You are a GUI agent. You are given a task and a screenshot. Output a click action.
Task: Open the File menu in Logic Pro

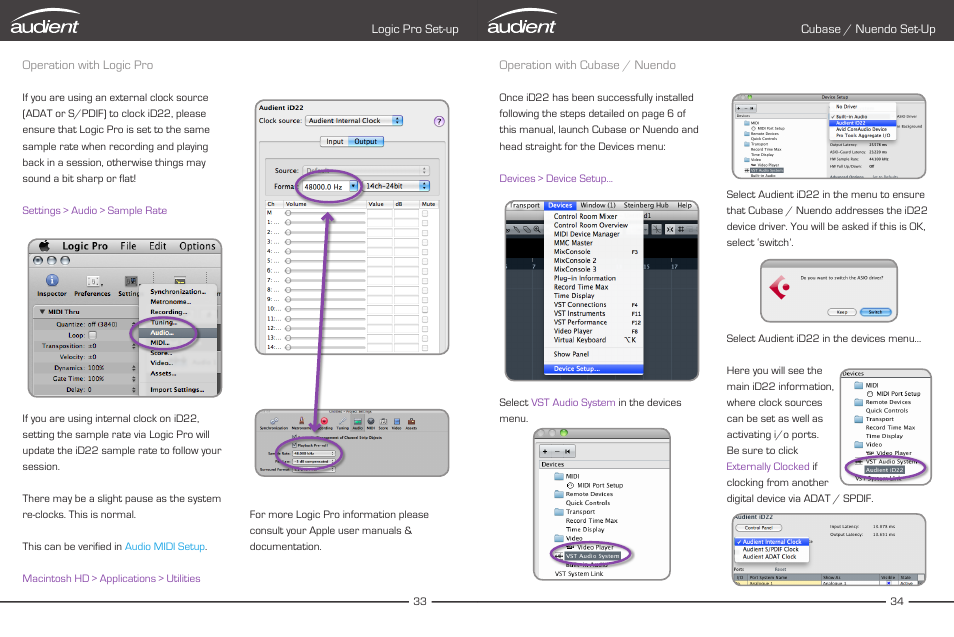point(128,246)
